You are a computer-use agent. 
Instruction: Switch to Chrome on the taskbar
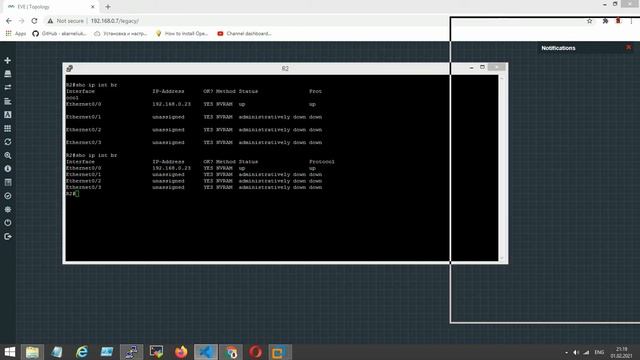[231, 352]
